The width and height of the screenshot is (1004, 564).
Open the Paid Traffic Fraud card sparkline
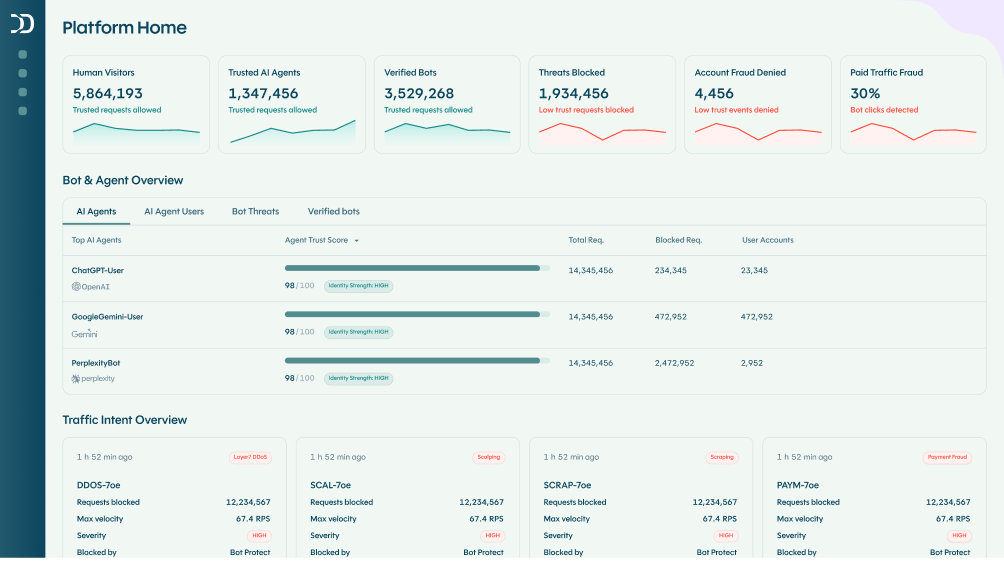pos(914,133)
